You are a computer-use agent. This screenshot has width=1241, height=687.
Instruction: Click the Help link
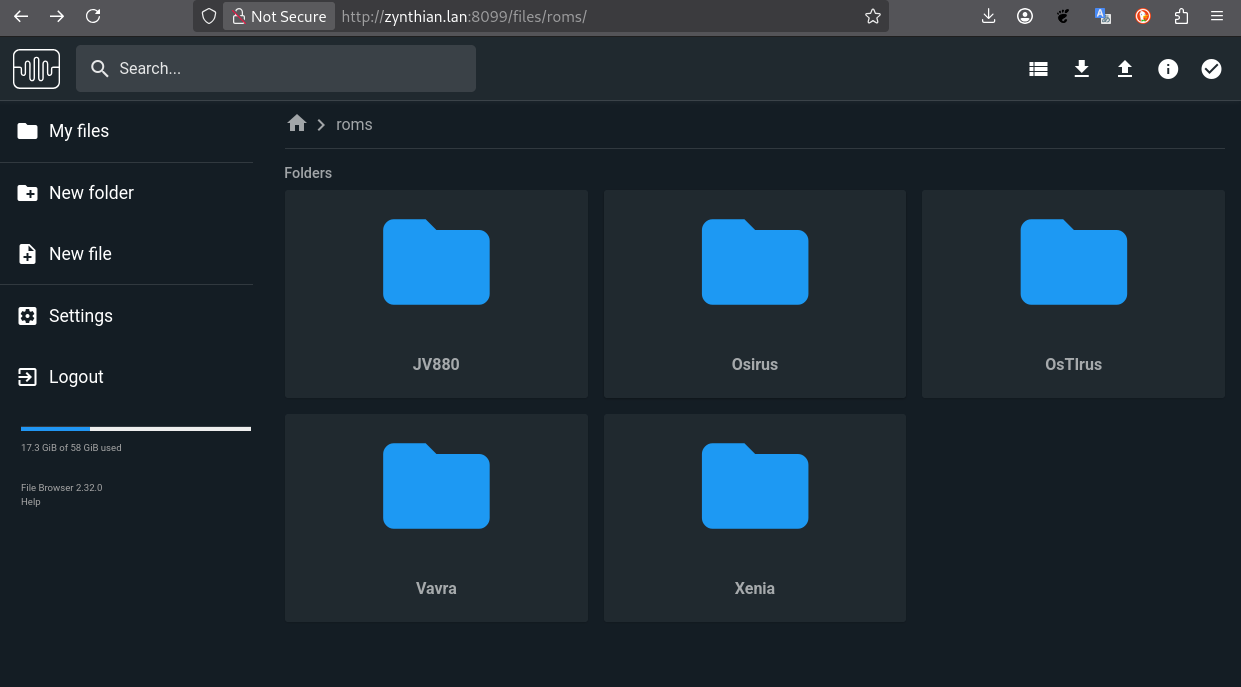tap(31, 502)
